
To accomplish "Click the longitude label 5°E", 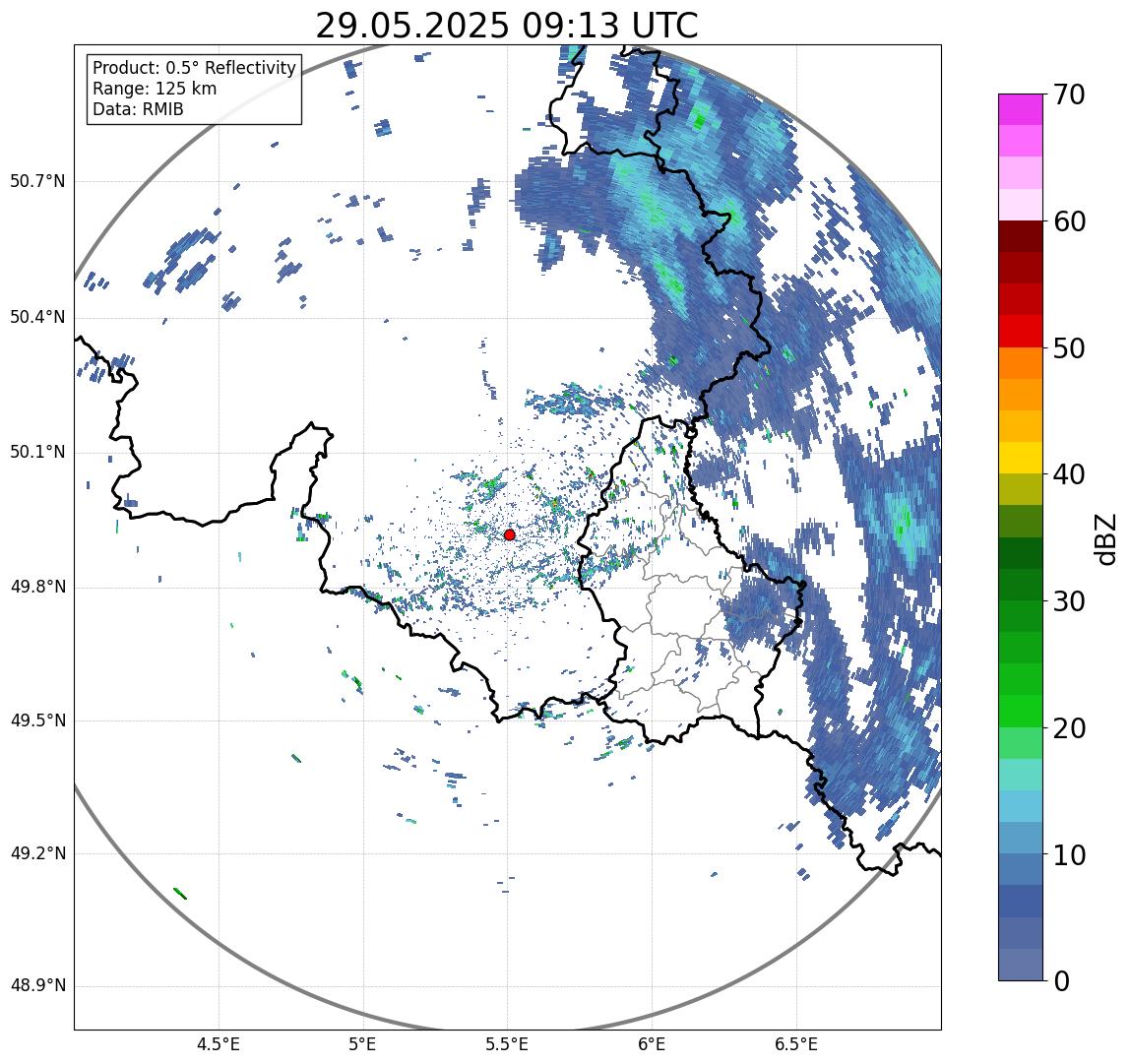I will pyautogui.click(x=362, y=1044).
